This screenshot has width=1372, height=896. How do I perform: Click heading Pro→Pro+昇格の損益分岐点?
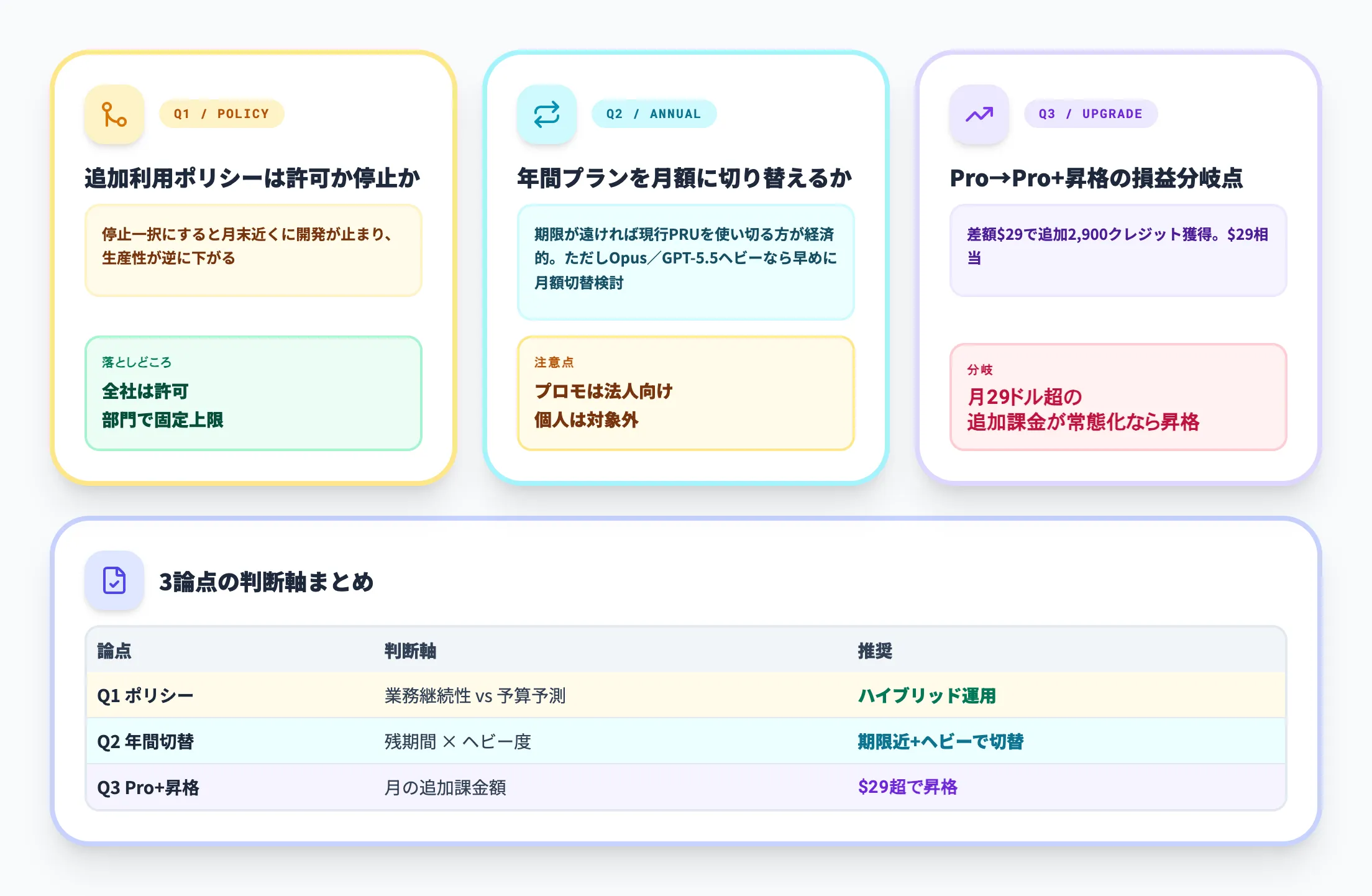tap(1096, 178)
